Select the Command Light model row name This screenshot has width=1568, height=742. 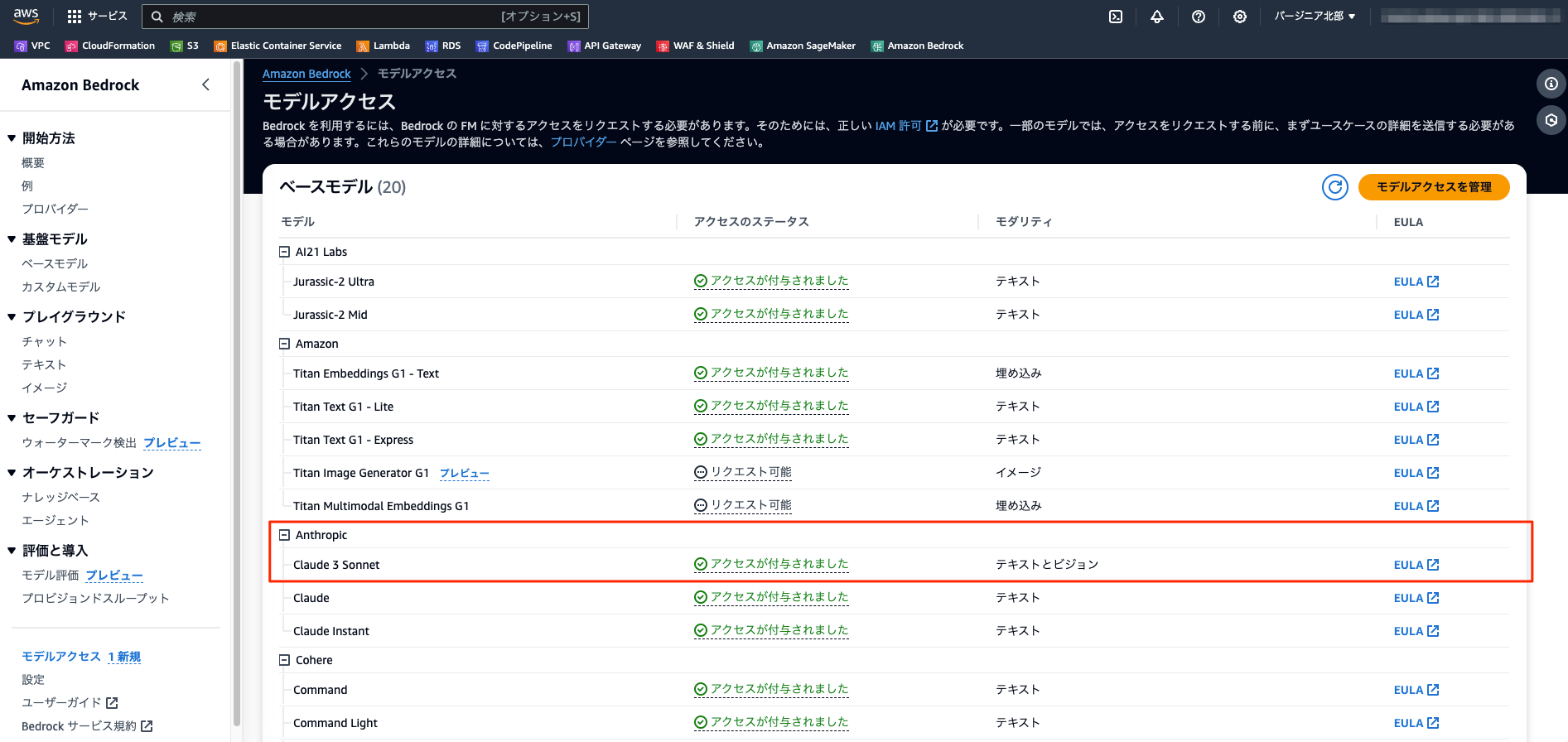tap(335, 723)
